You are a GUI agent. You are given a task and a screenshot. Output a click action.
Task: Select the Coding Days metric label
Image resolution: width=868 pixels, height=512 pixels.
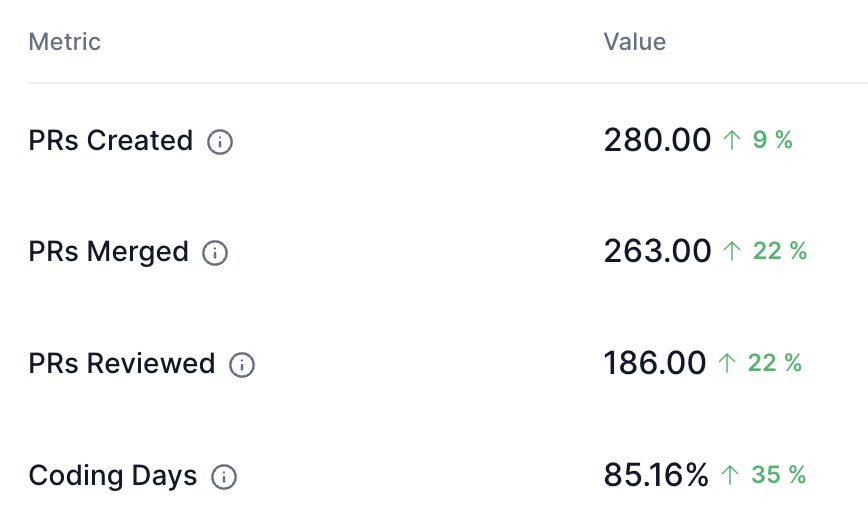click(113, 475)
